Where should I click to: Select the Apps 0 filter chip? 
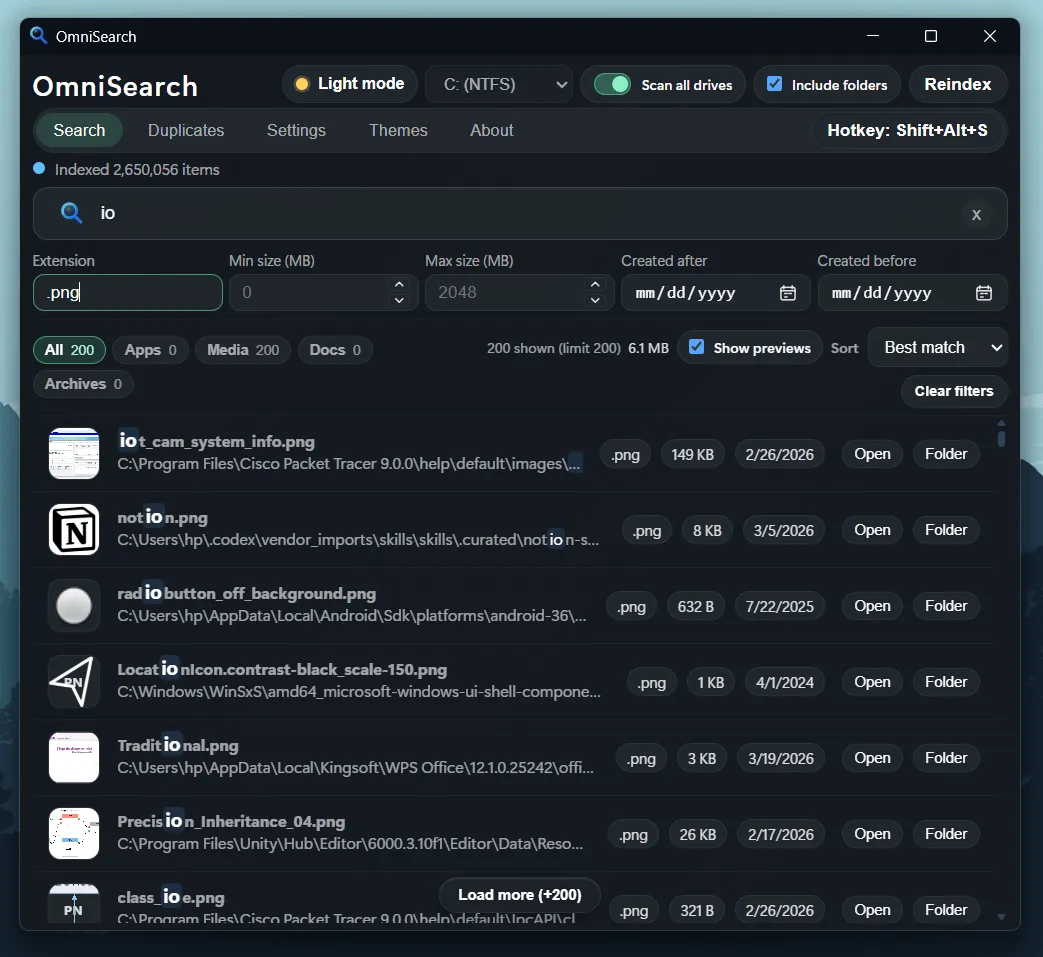[x=150, y=350]
